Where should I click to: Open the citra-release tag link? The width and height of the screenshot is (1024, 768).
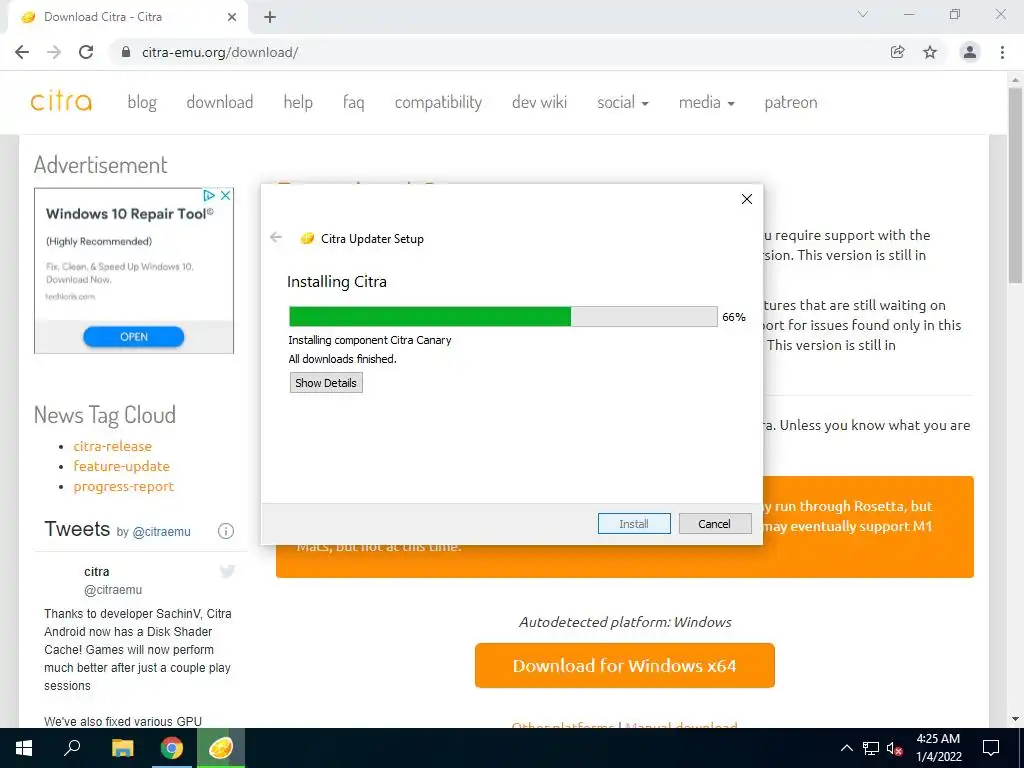pyautogui.click(x=112, y=446)
